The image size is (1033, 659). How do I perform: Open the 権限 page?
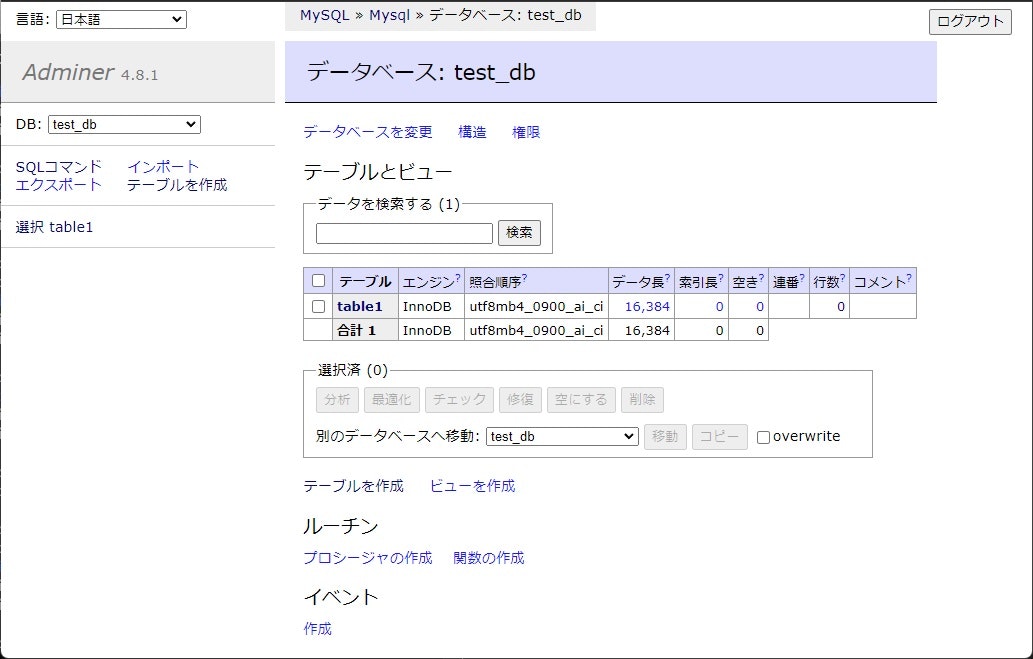(526, 131)
